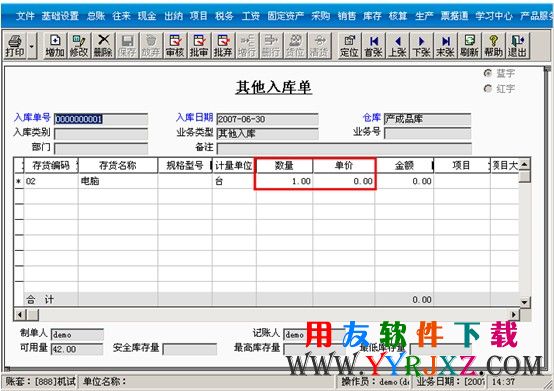Click the 业务号 field

pyautogui.click(x=428, y=134)
